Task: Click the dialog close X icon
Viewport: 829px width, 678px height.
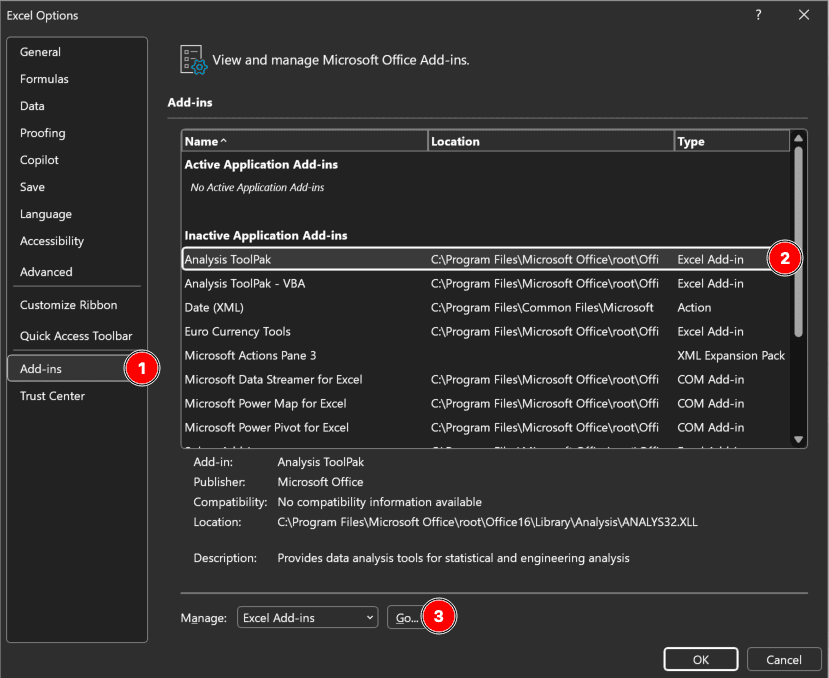Action: (x=803, y=15)
